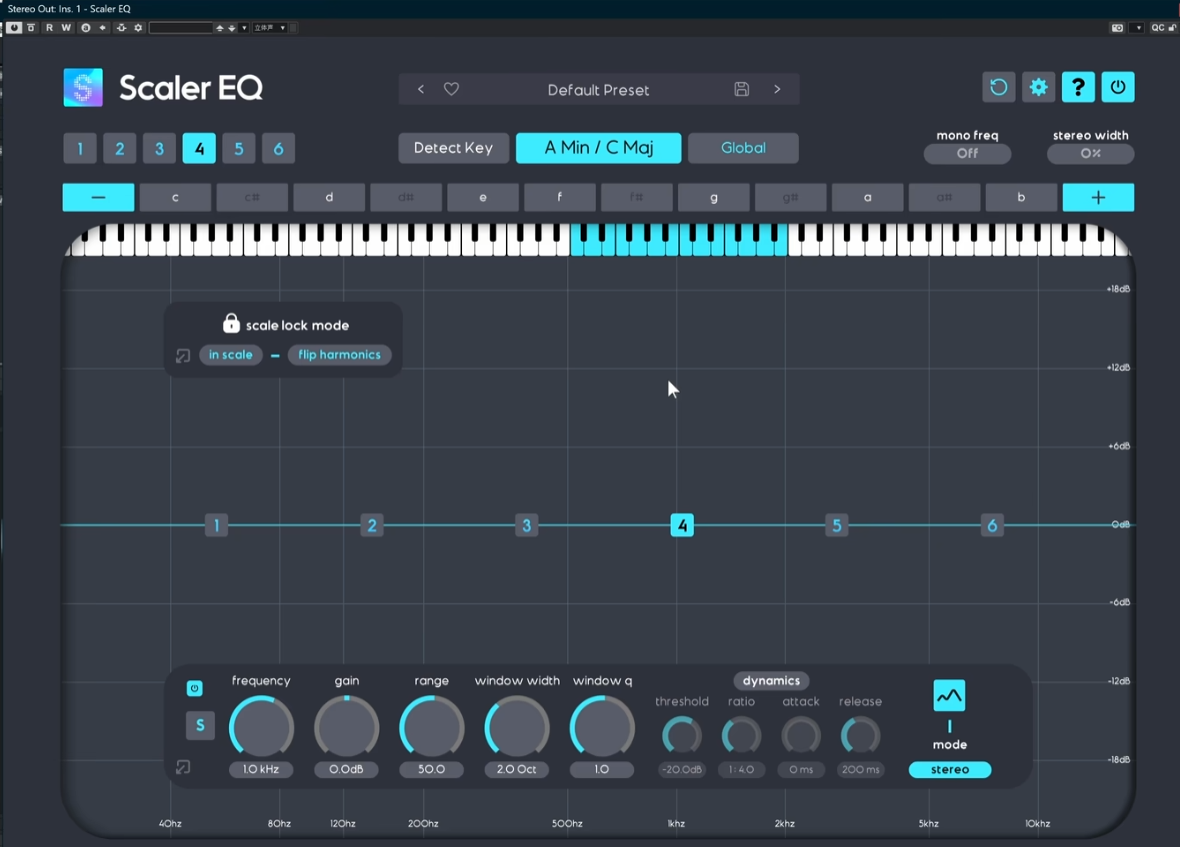Open mono freq Off value selector

(967, 153)
